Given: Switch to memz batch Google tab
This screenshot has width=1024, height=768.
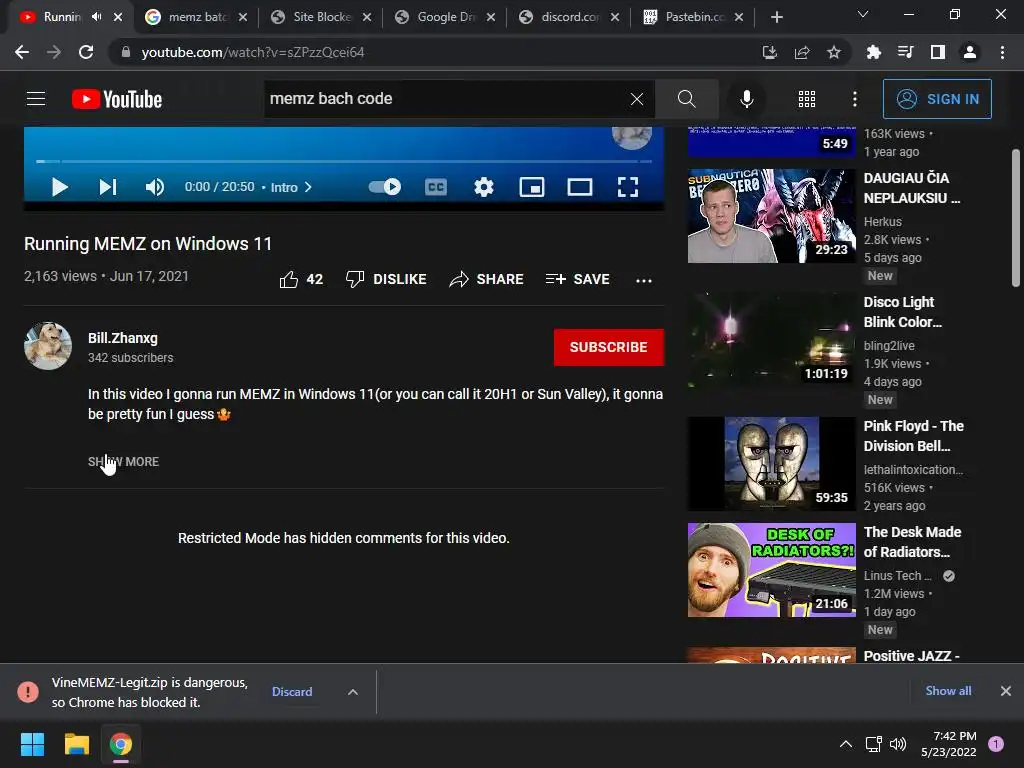Looking at the screenshot, I should (x=196, y=17).
